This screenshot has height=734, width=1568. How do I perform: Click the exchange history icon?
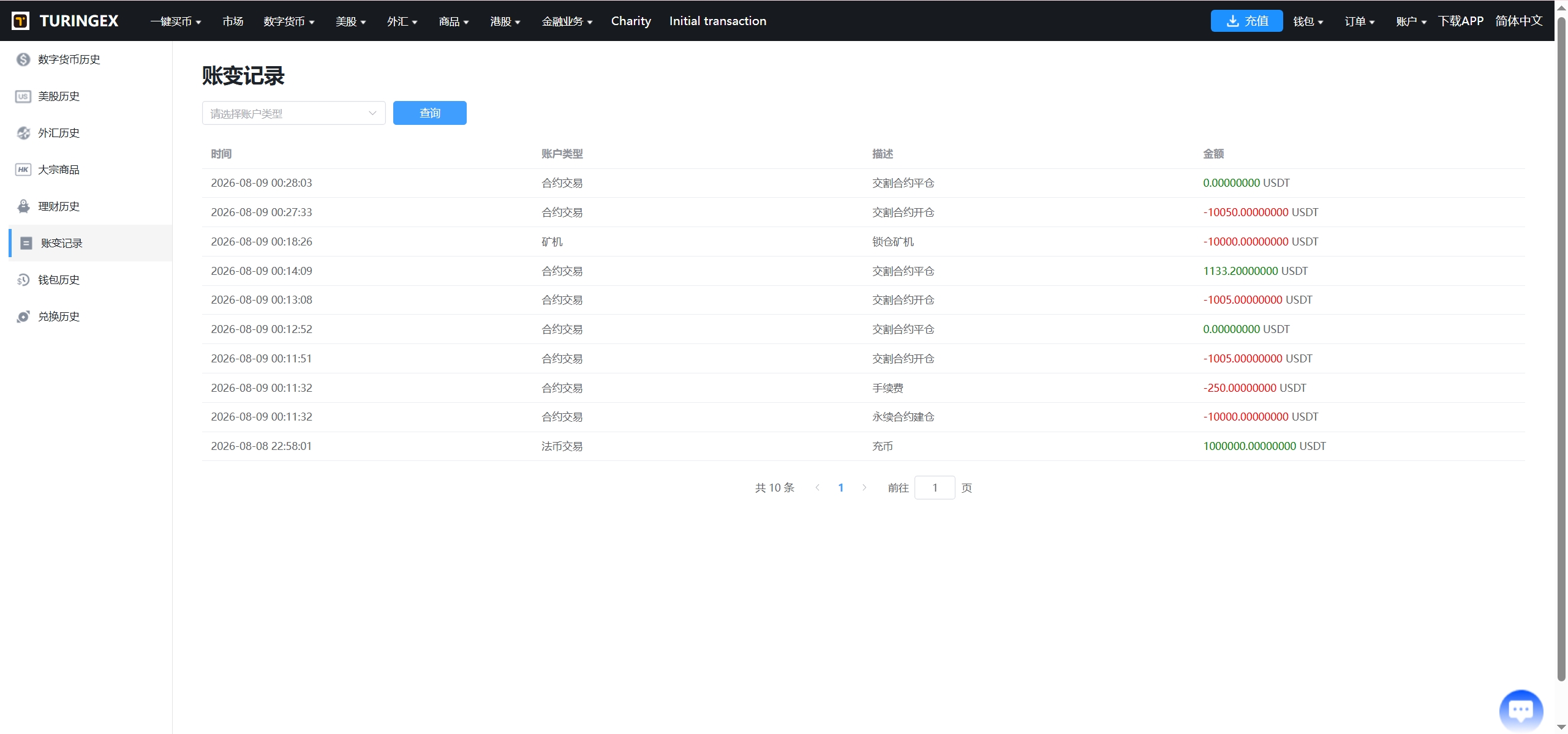pyautogui.click(x=23, y=316)
